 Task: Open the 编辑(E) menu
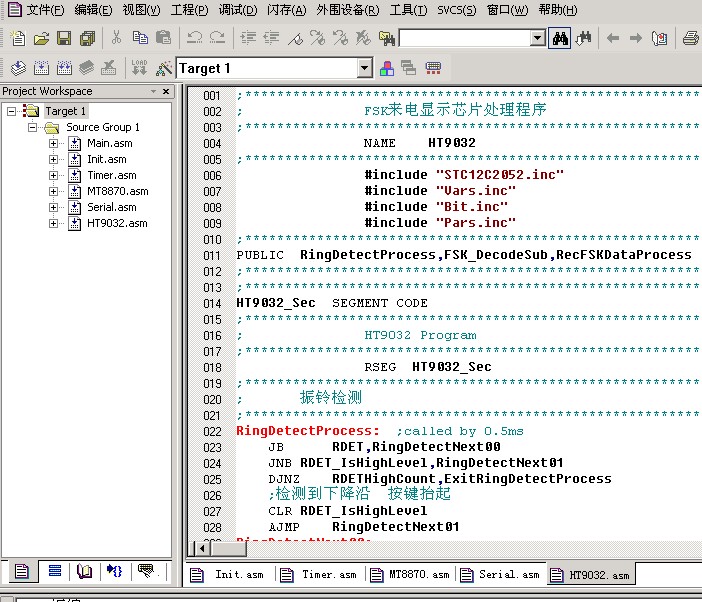click(x=93, y=9)
